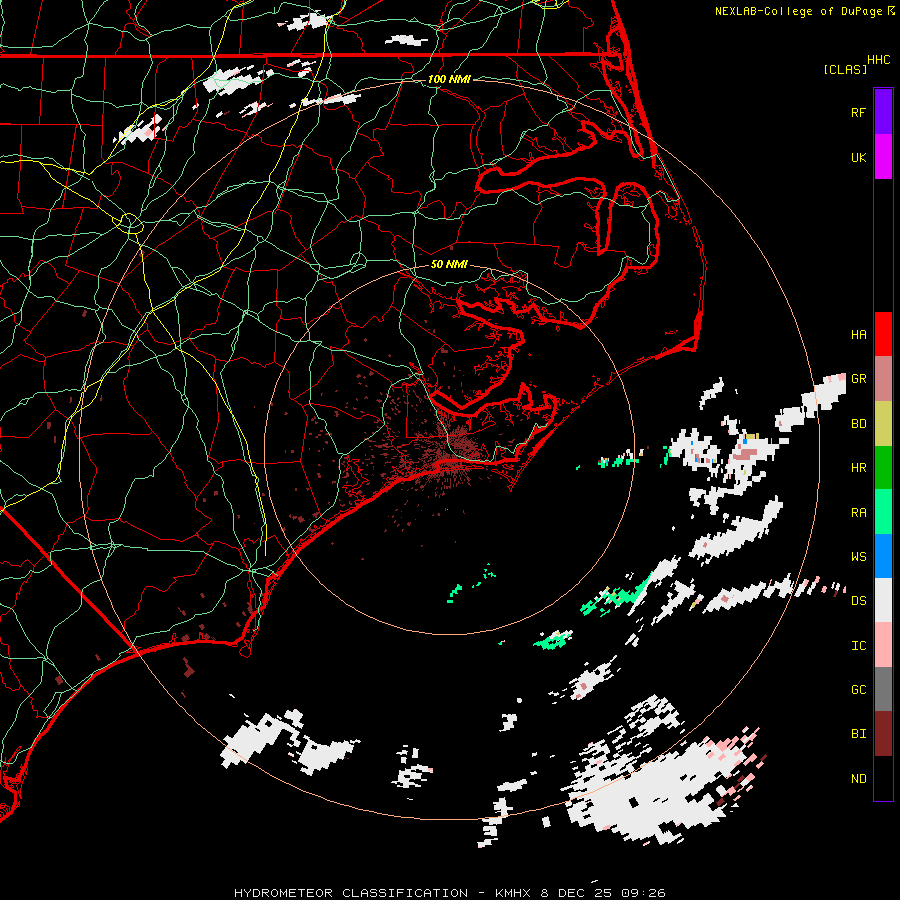Viewport: 900px width, 900px height.
Task: Click the HA red legend swatch
Action: point(883,334)
